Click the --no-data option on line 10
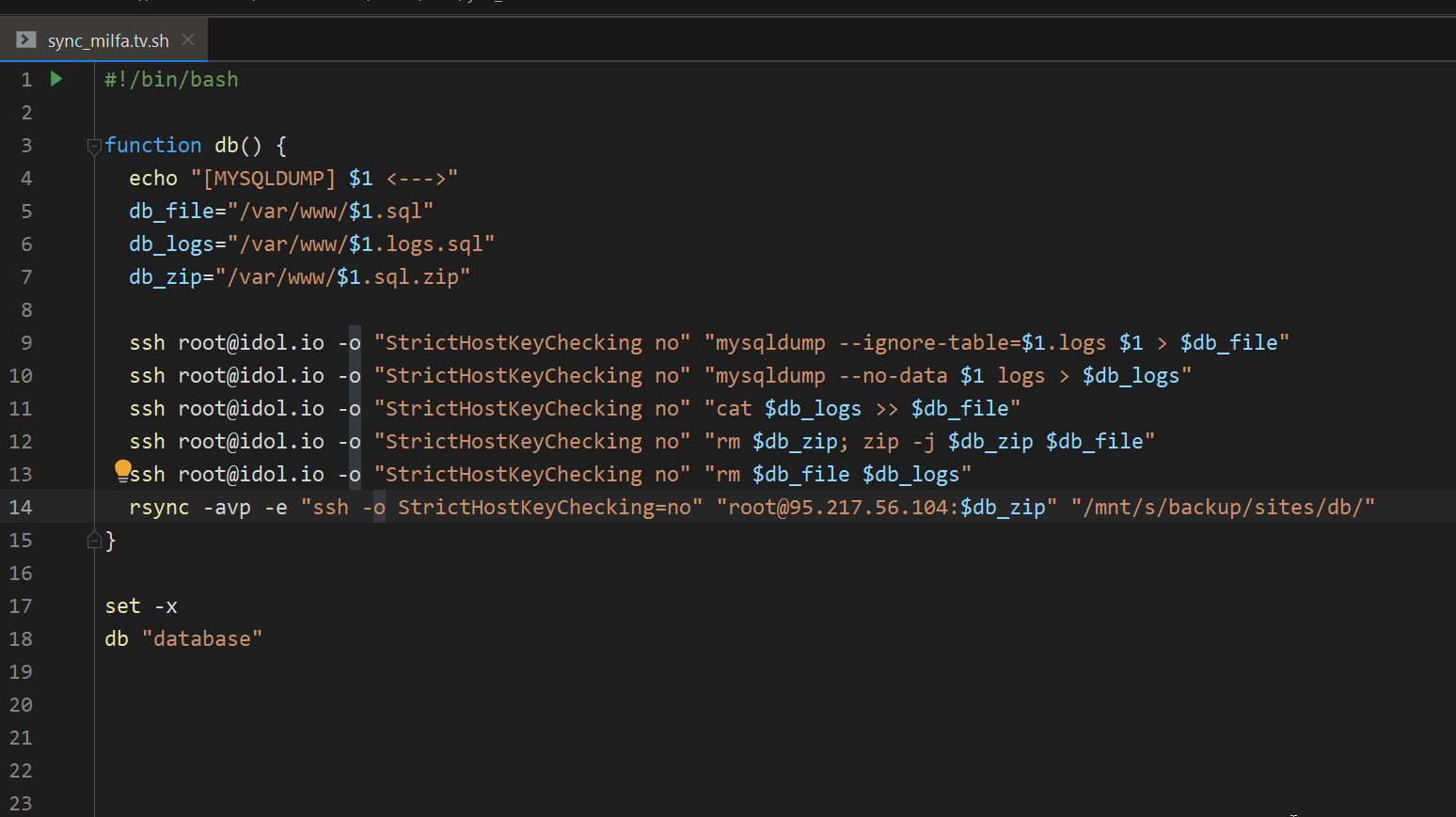Viewport: 1456px width, 817px height. (x=893, y=376)
